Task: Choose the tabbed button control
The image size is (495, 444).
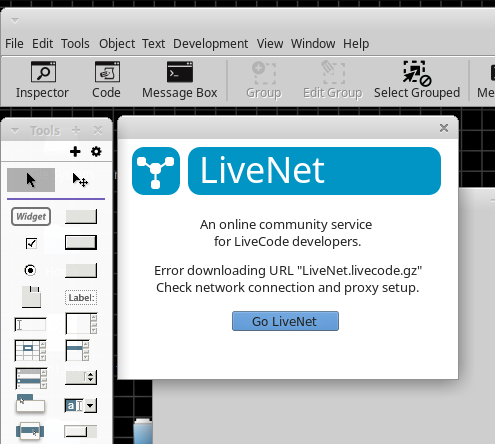Action: click(30, 404)
